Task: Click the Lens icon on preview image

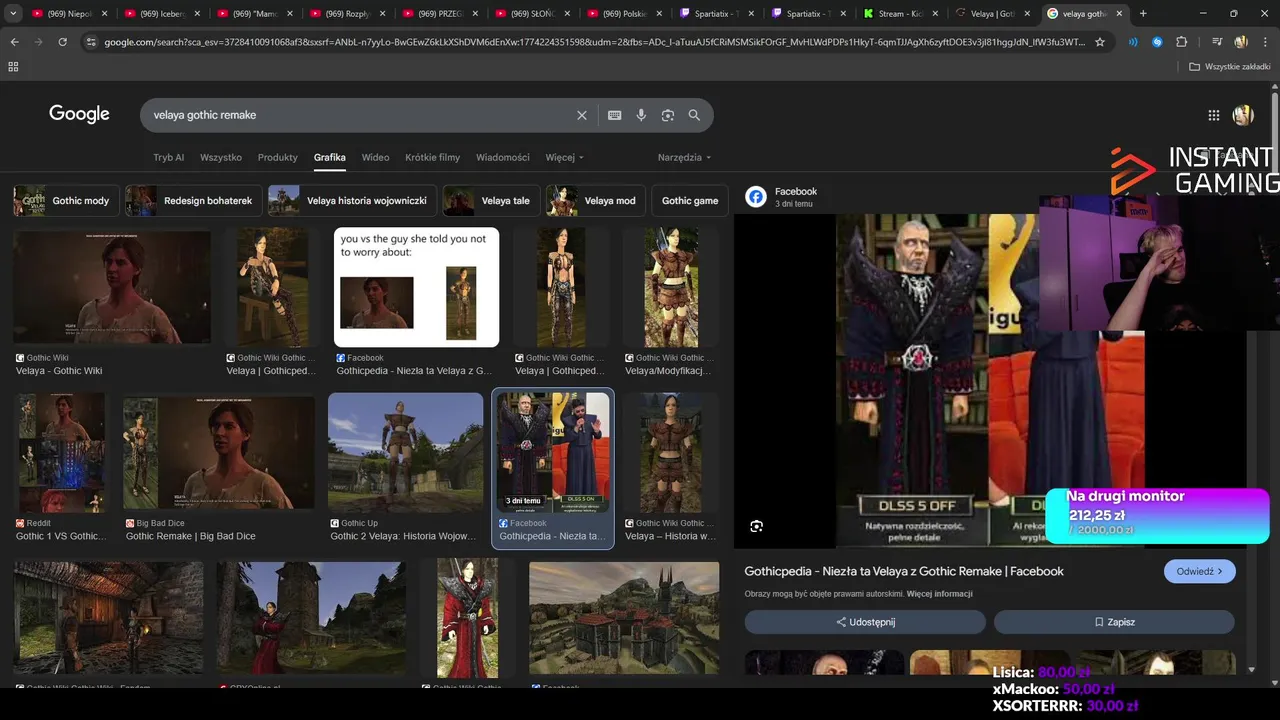Action: click(756, 526)
